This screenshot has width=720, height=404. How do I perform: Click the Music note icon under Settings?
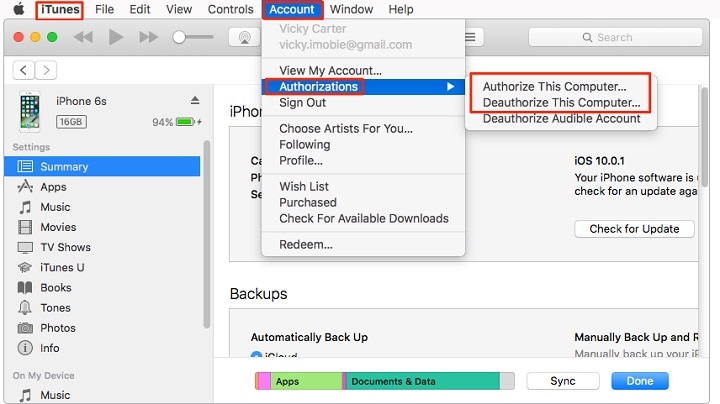[x=25, y=207]
